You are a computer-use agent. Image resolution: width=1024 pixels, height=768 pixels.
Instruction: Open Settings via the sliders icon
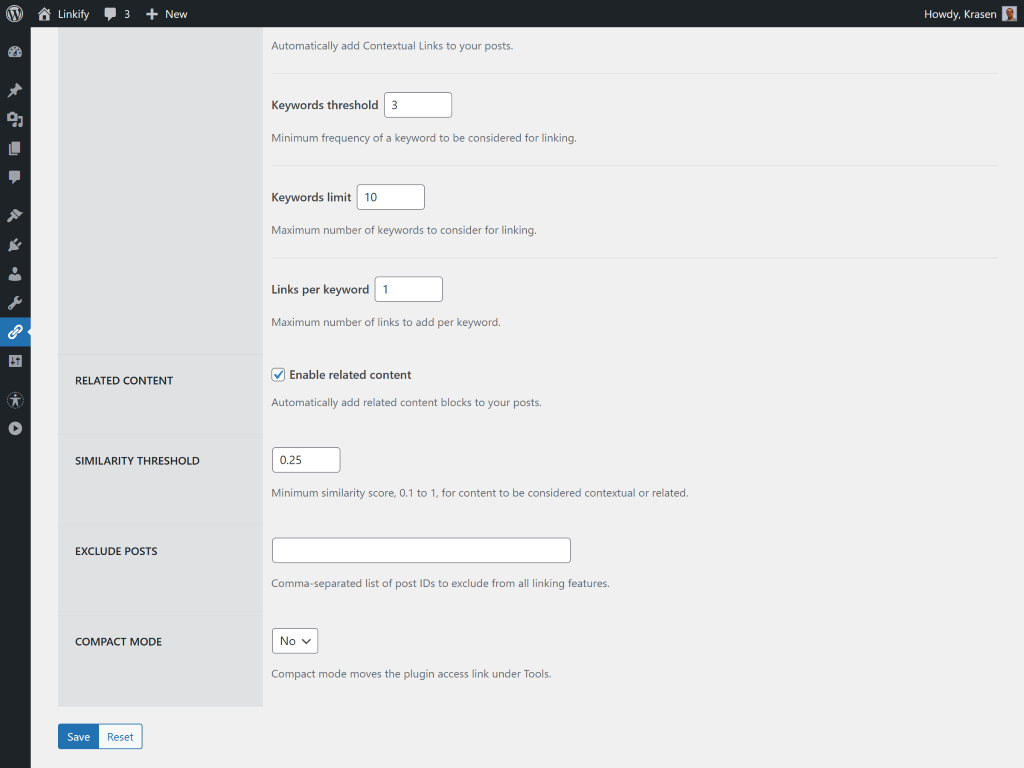pyautogui.click(x=15, y=361)
